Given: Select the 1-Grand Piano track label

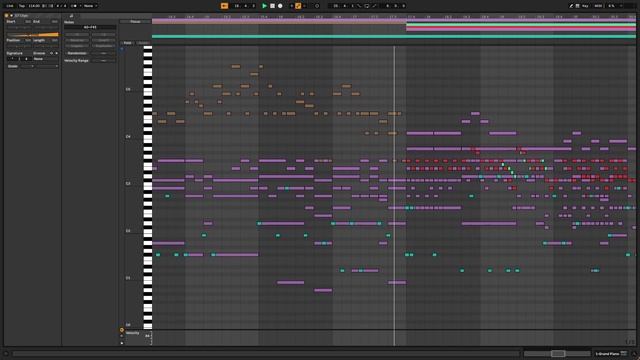Looking at the screenshot, I should [607, 353].
